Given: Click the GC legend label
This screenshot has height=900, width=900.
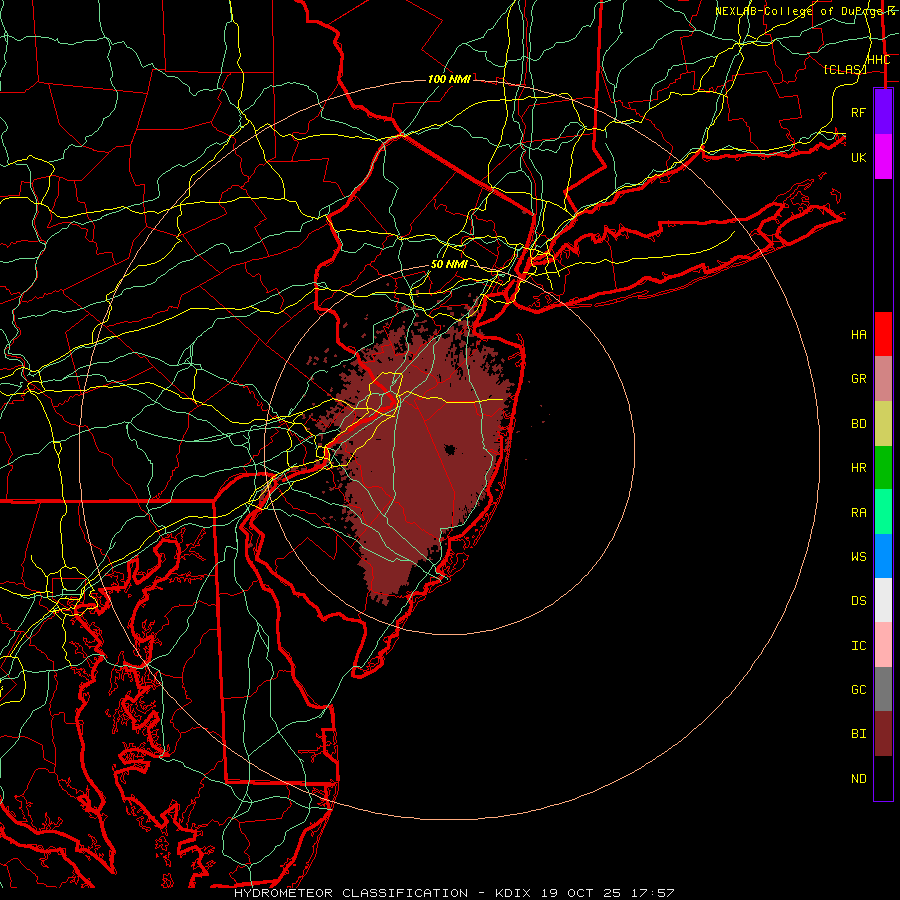Looking at the screenshot, I should point(859,690).
